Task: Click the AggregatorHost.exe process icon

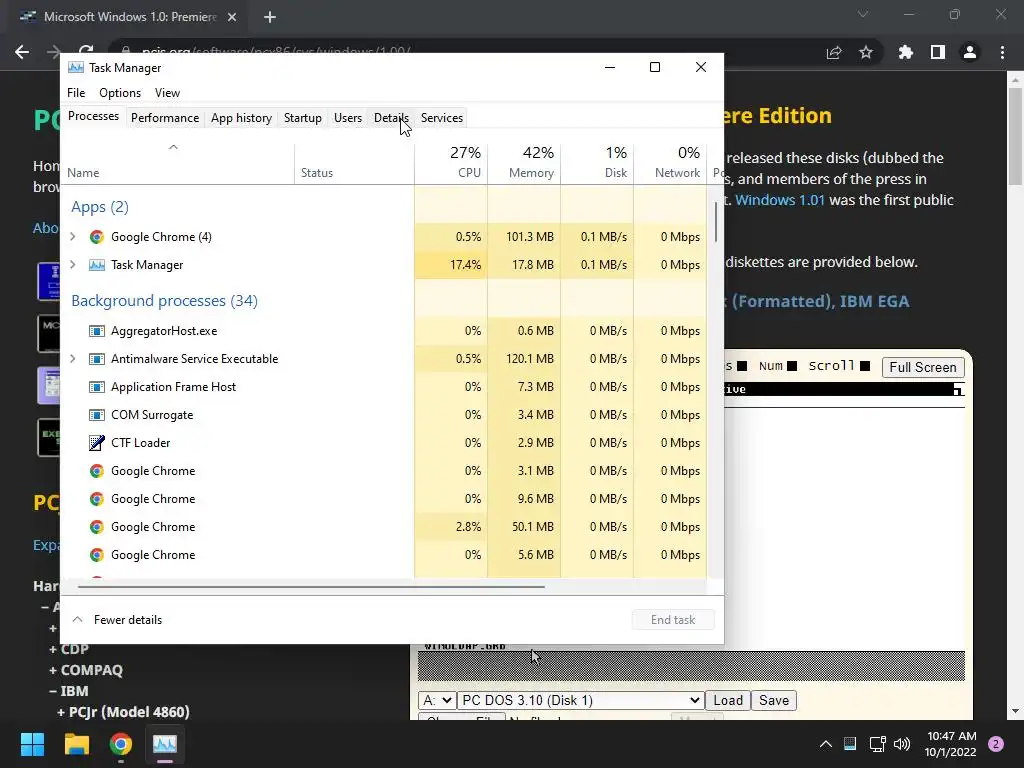Action: click(x=97, y=331)
